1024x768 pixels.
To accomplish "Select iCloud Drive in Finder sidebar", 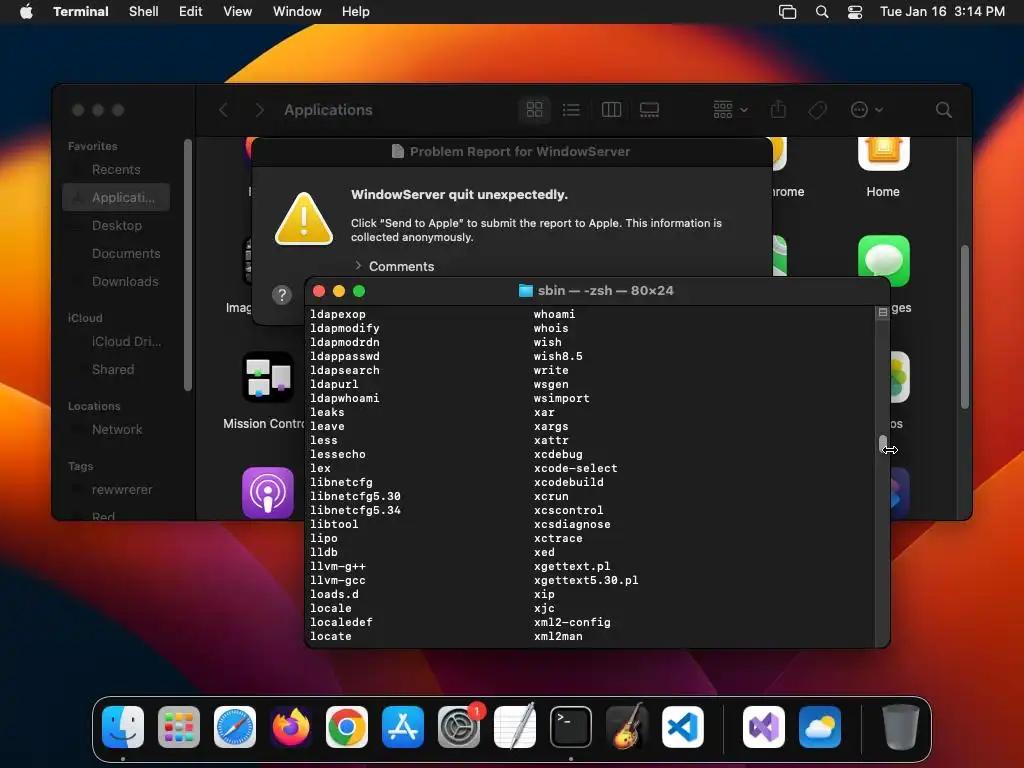I will [116, 342].
